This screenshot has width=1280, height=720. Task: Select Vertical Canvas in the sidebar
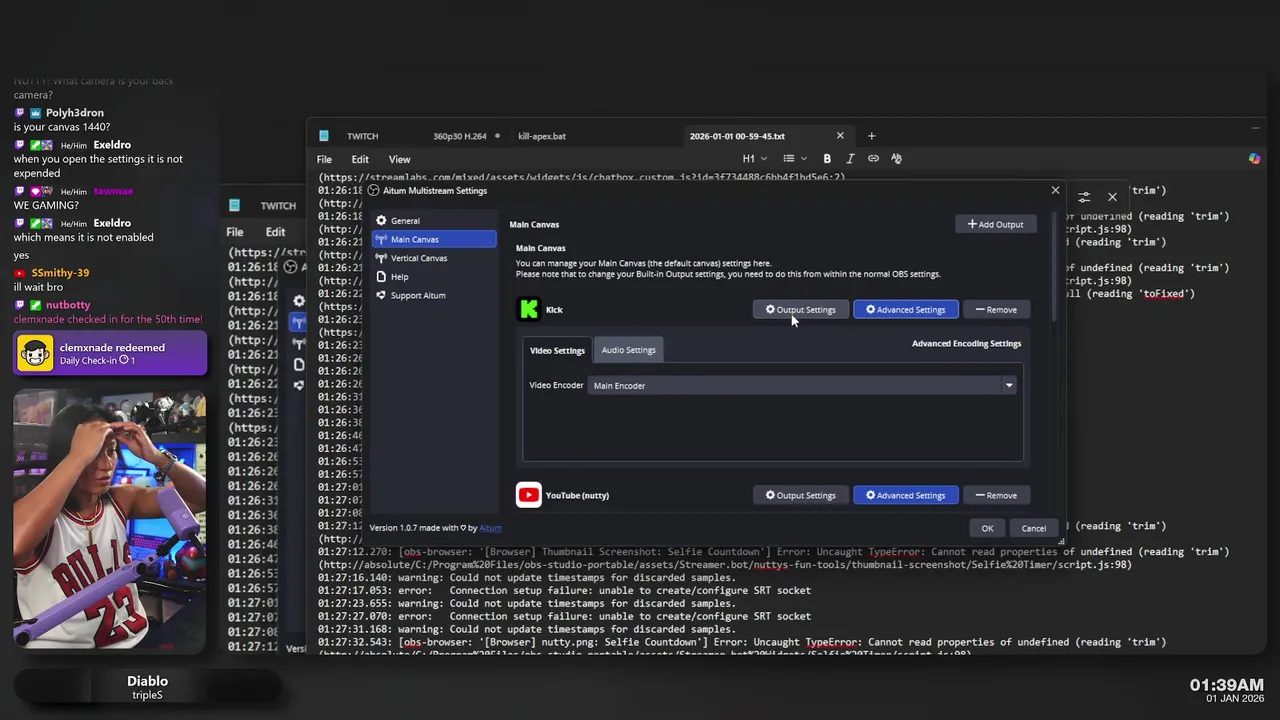point(434,258)
